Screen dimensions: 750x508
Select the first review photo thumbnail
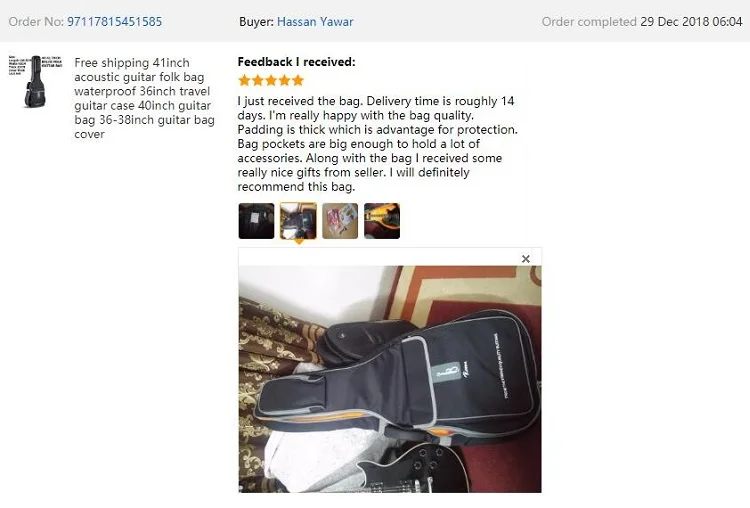click(256, 221)
